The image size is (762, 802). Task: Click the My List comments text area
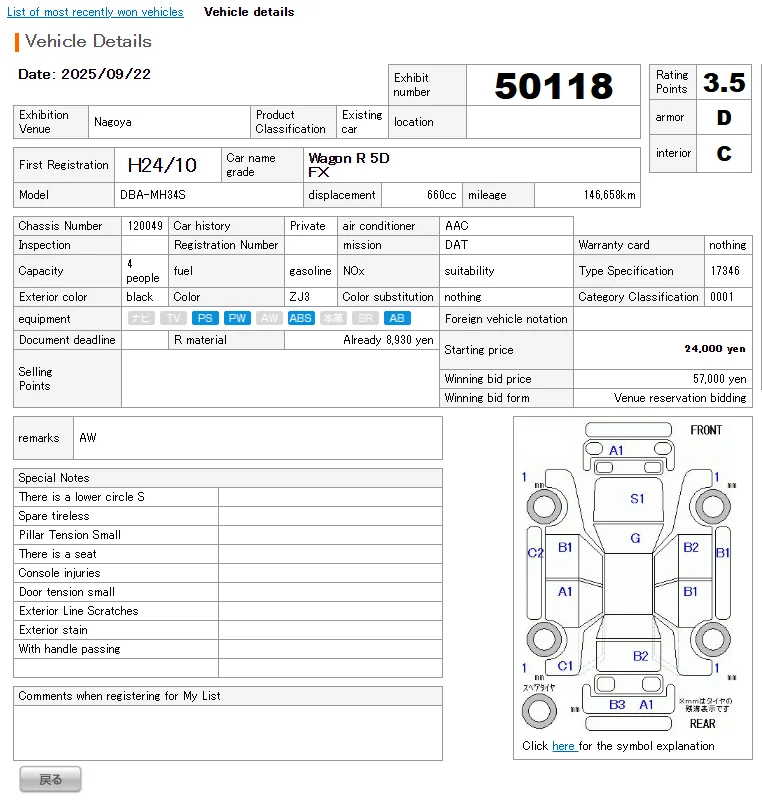tap(227, 732)
